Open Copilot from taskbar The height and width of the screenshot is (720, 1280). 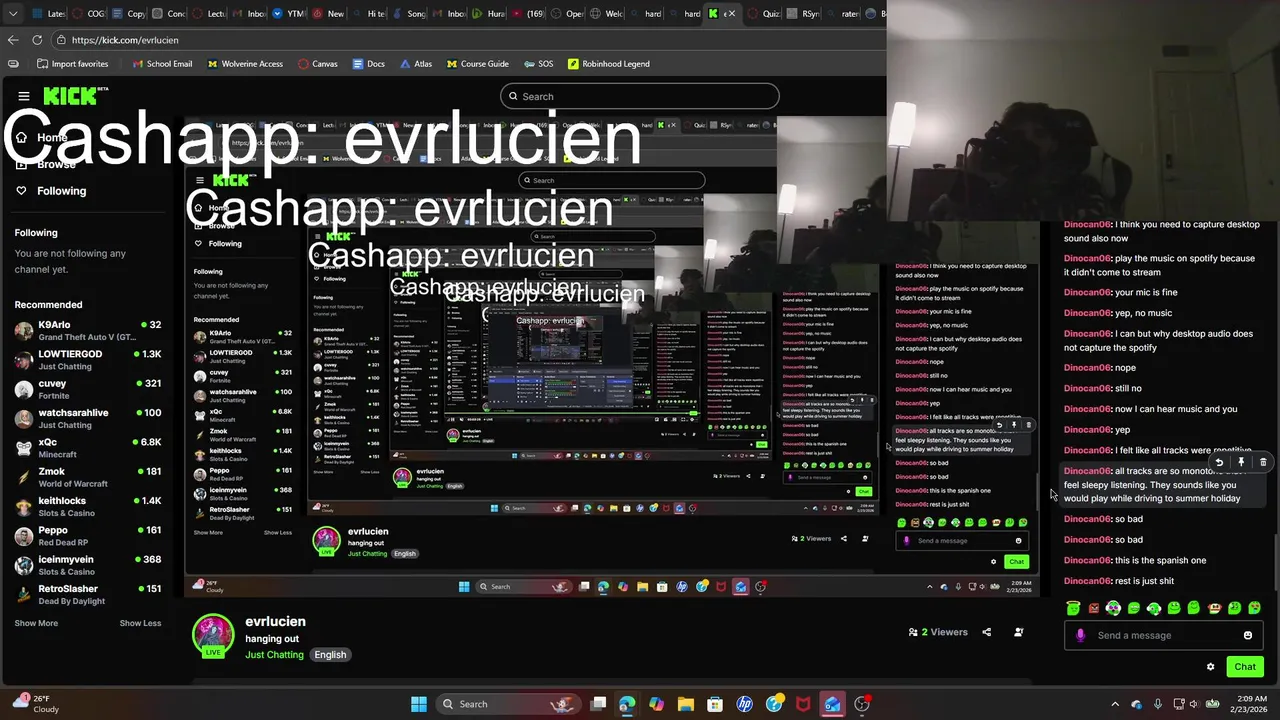pos(656,704)
